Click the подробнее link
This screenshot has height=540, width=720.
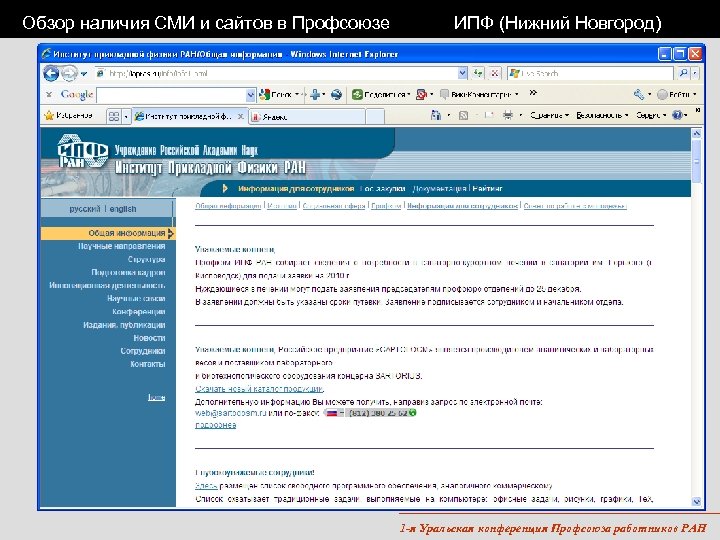pyautogui.click(x=215, y=425)
